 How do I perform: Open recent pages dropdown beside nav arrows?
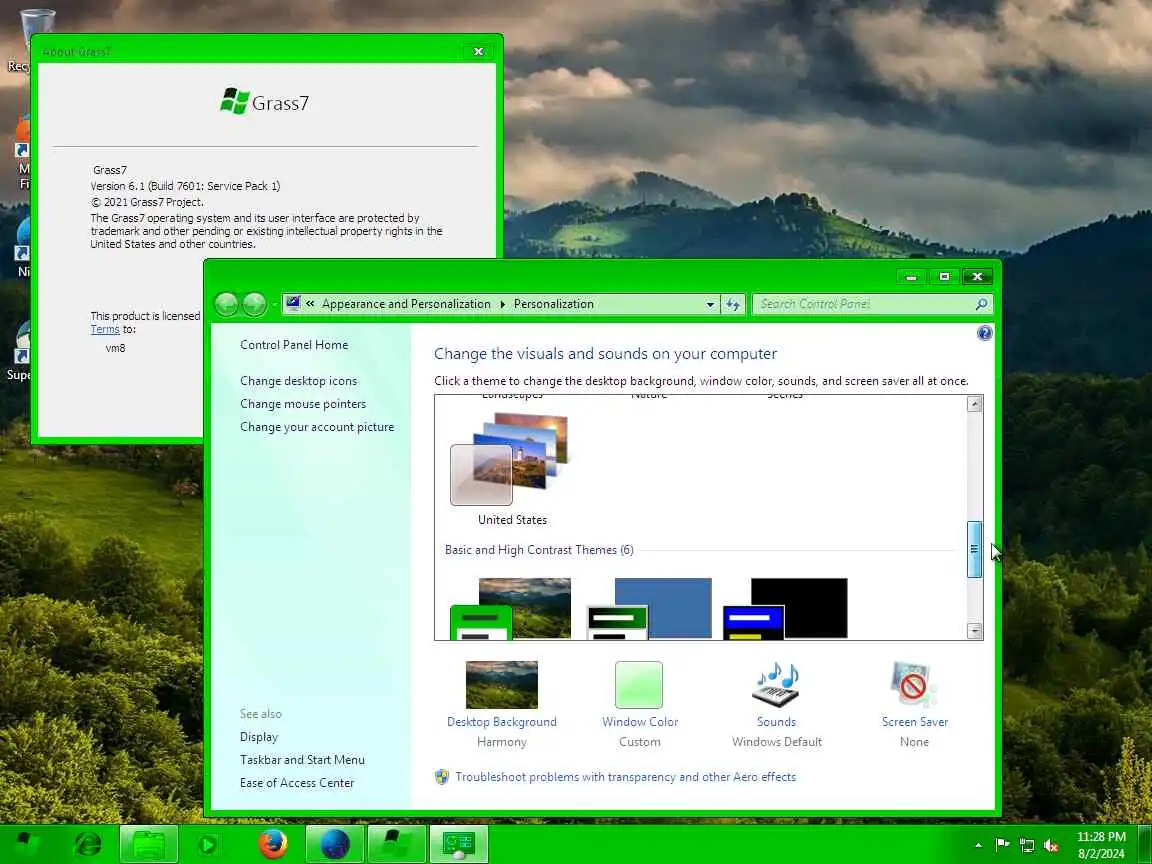(274, 304)
